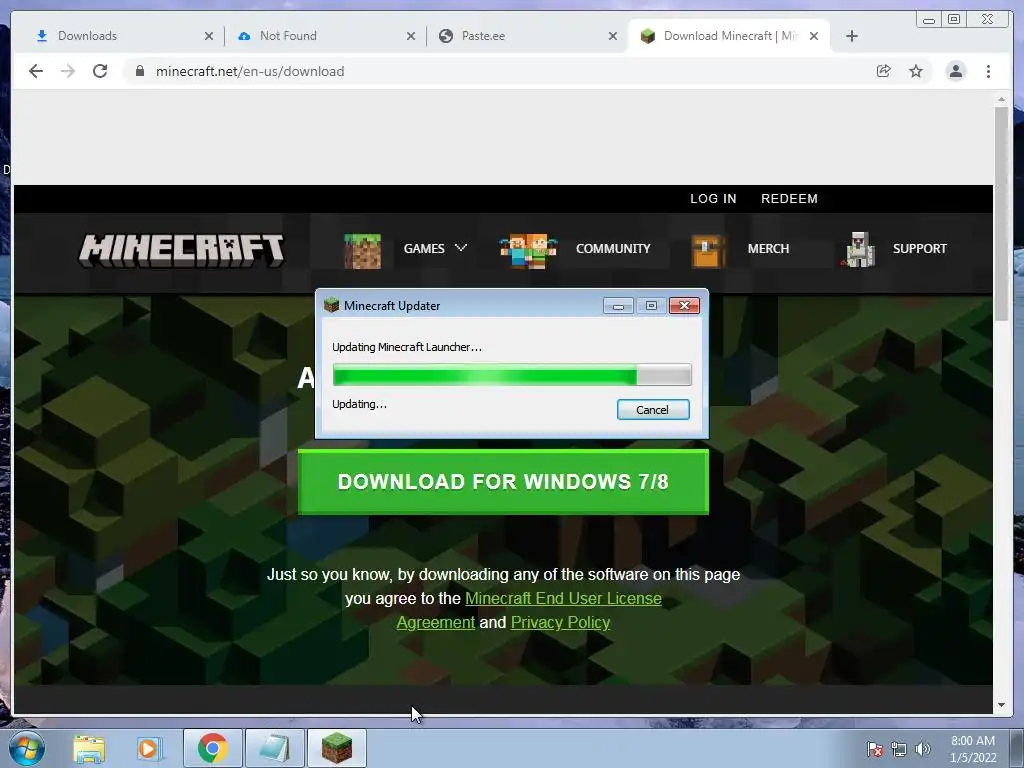This screenshot has width=1024, height=768.
Task: Click the grass block Games icon
Action: click(362, 251)
